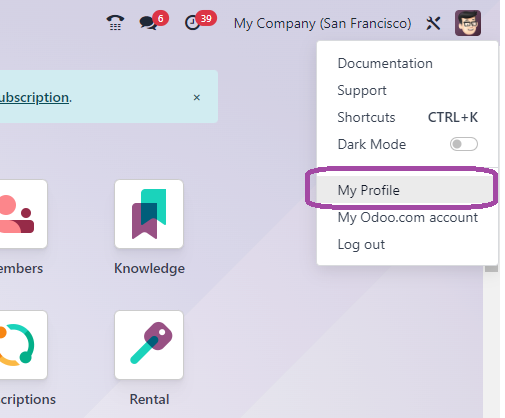Dismiss the blue notification banner
The width and height of the screenshot is (505, 418).
[x=197, y=97]
